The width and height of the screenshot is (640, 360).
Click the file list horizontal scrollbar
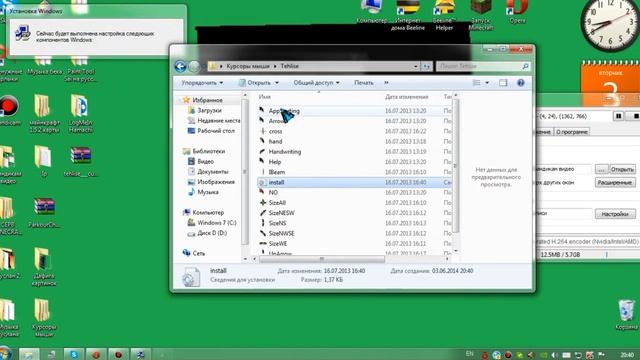coord(322,259)
